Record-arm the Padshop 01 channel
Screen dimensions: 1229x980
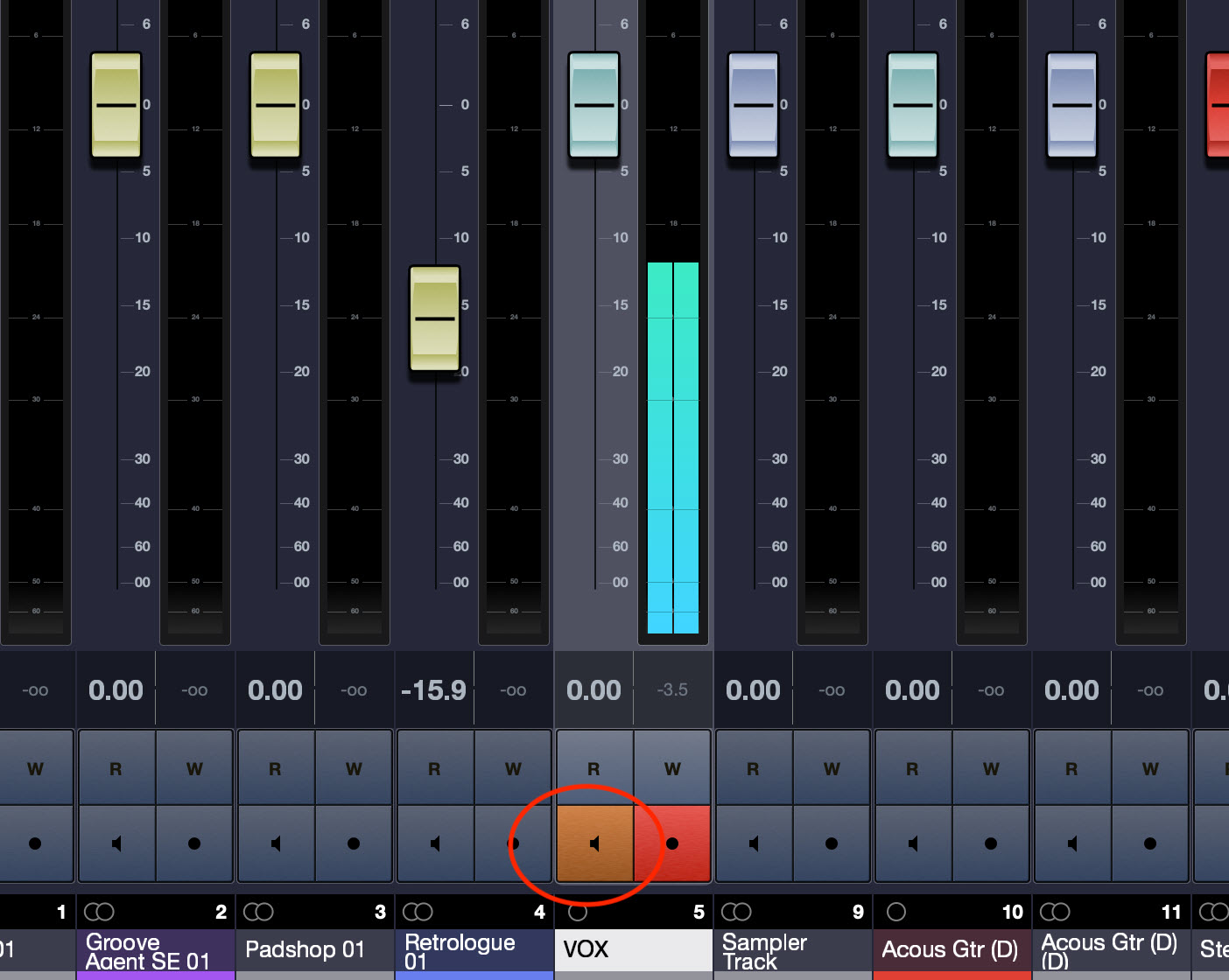click(354, 843)
